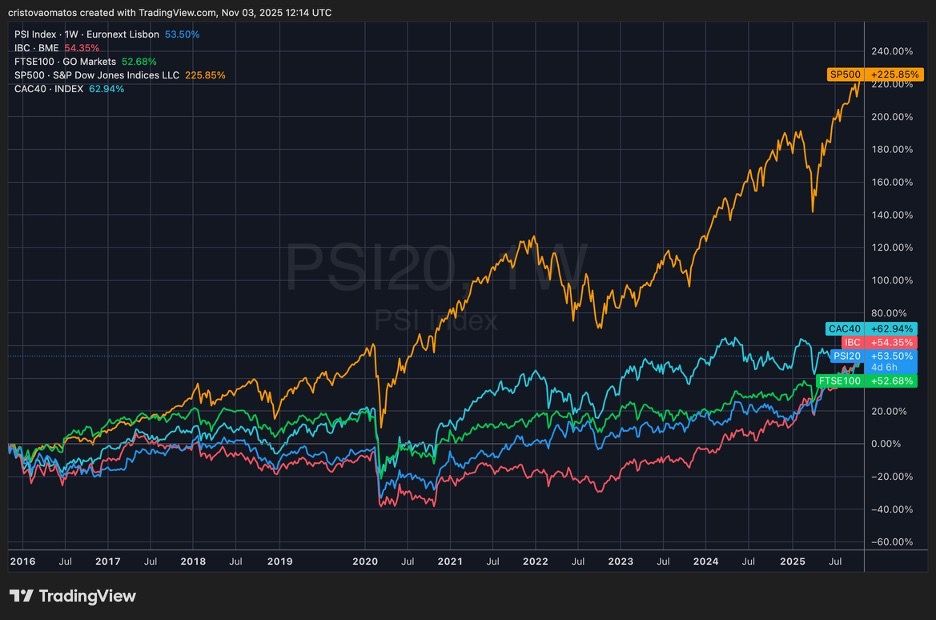
Task: Click the 2020 label on the time axis
Action: click(x=366, y=562)
